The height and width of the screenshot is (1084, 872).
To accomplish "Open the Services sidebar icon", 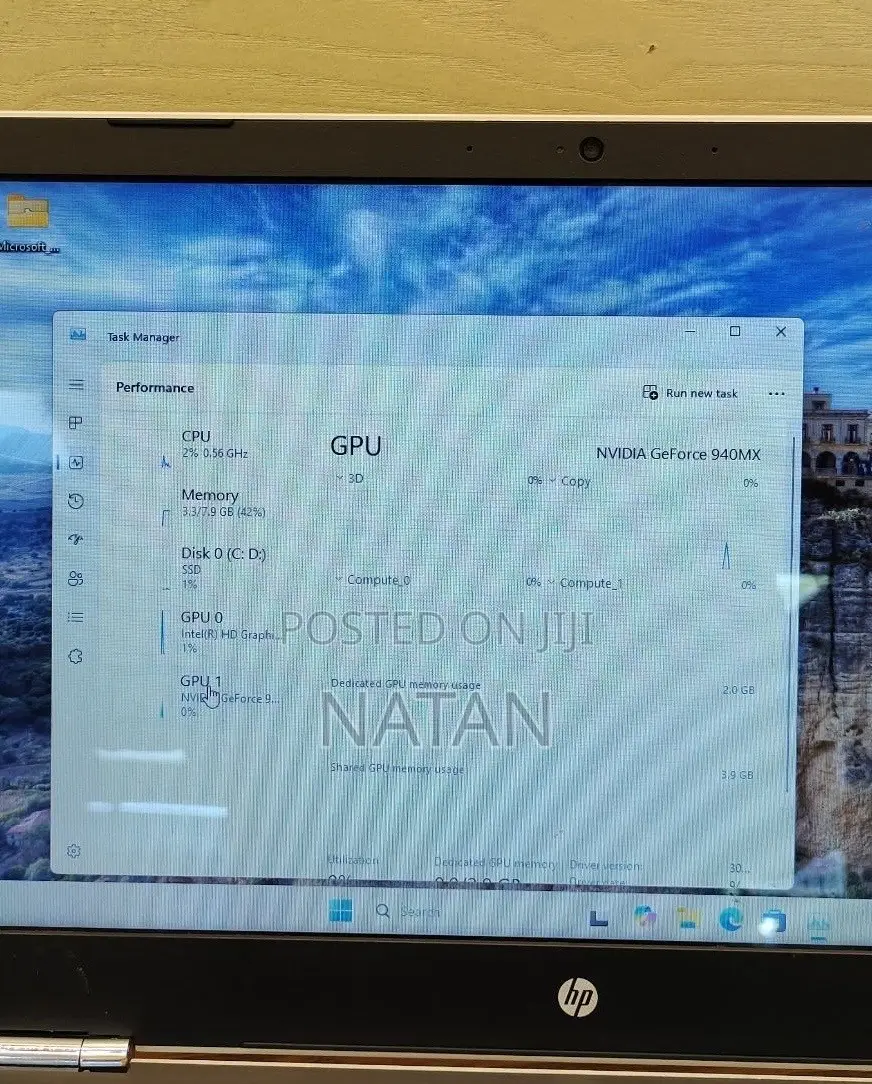I will (76, 656).
